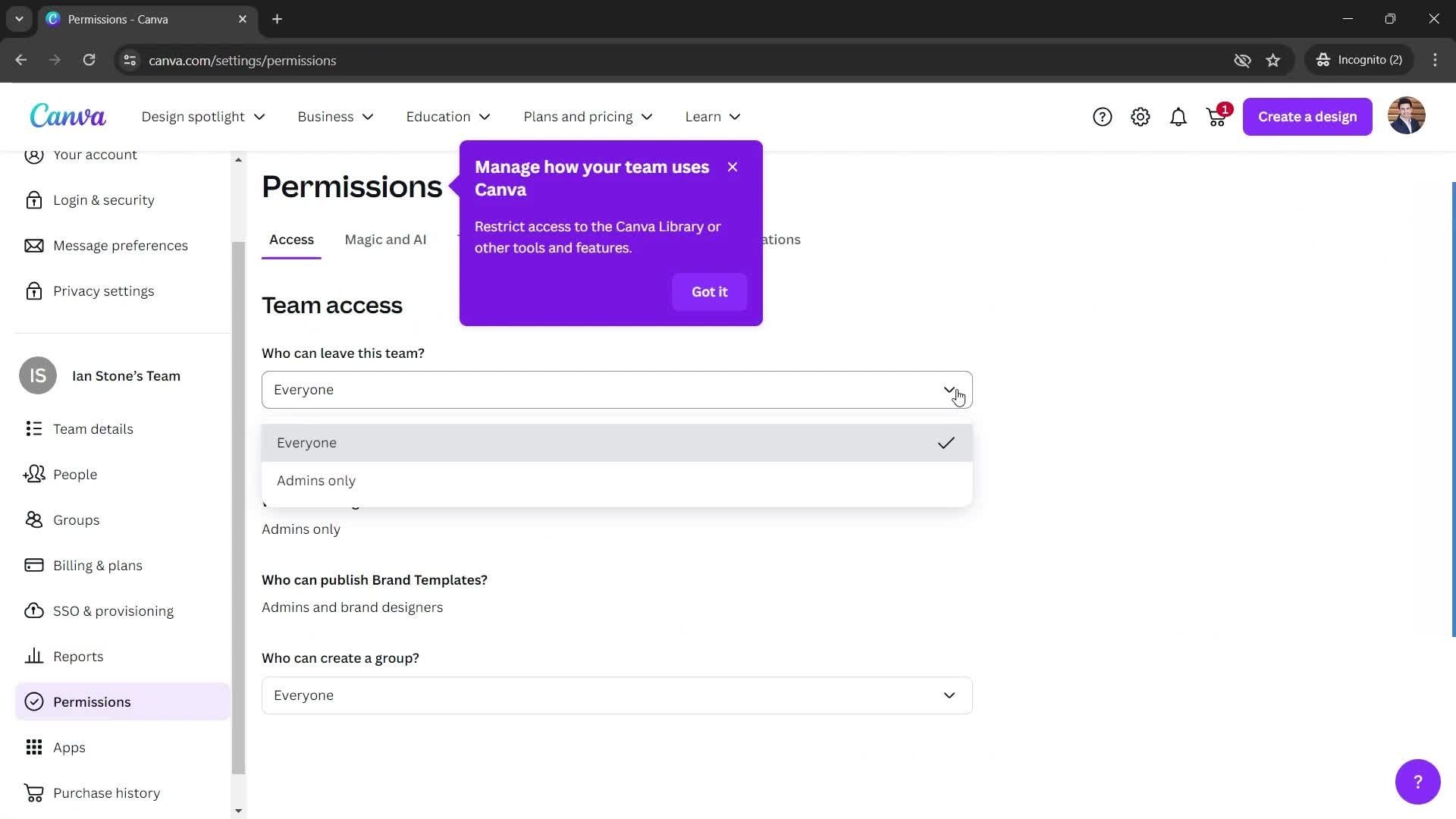
Task: Click the Billing and plans sidebar icon
Action: click(x=35, y=566)
